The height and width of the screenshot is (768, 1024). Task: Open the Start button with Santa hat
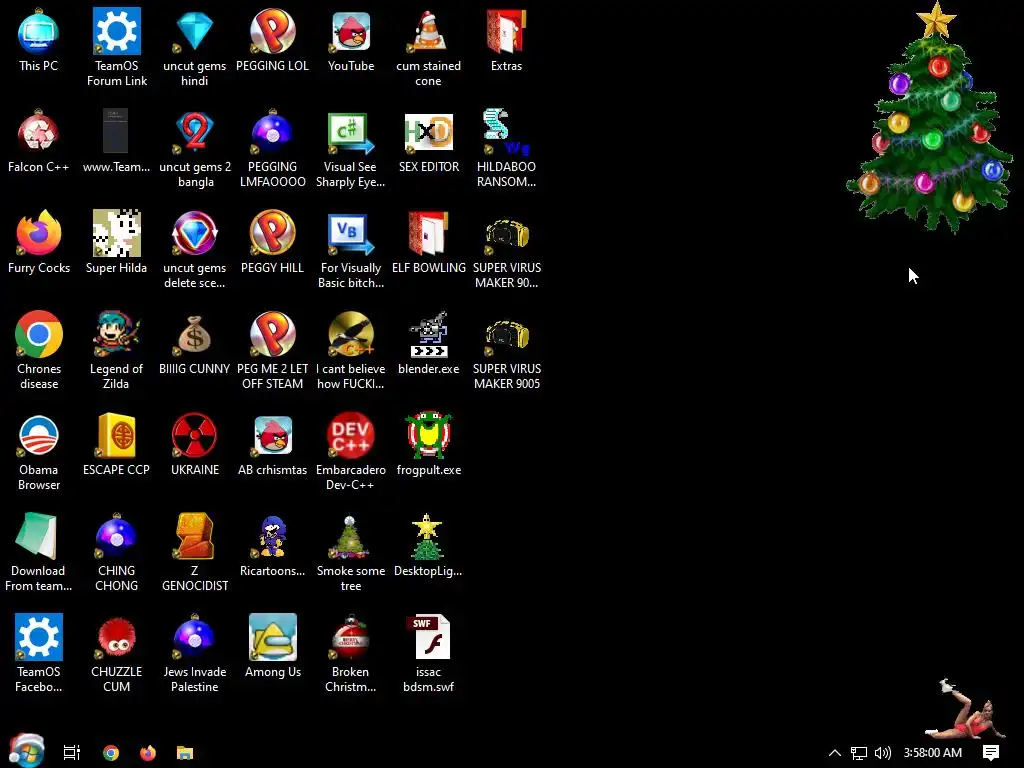[26, 751]
